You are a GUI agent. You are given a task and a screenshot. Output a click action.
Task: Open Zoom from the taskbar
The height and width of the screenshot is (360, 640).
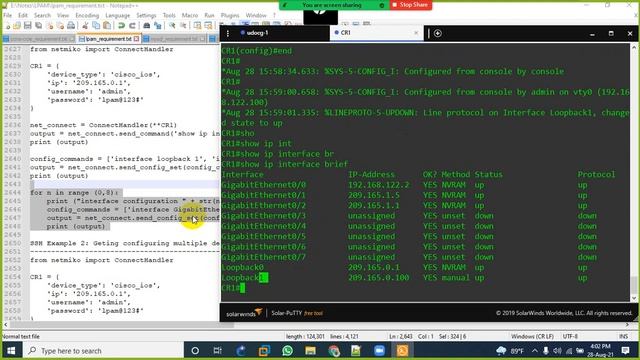379,351
